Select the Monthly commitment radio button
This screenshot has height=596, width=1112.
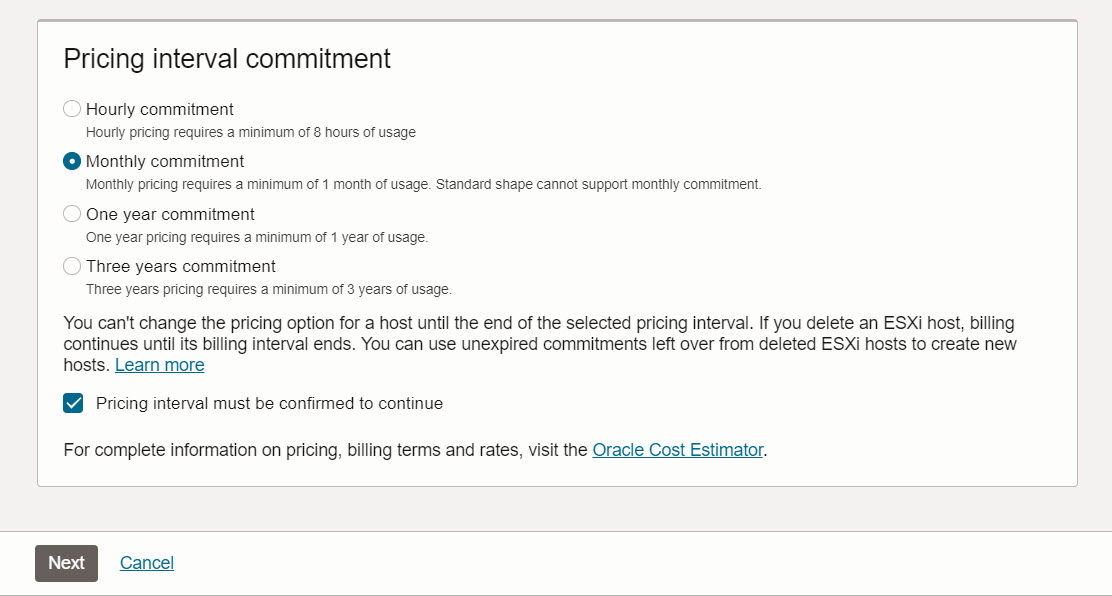pos(72,161)
